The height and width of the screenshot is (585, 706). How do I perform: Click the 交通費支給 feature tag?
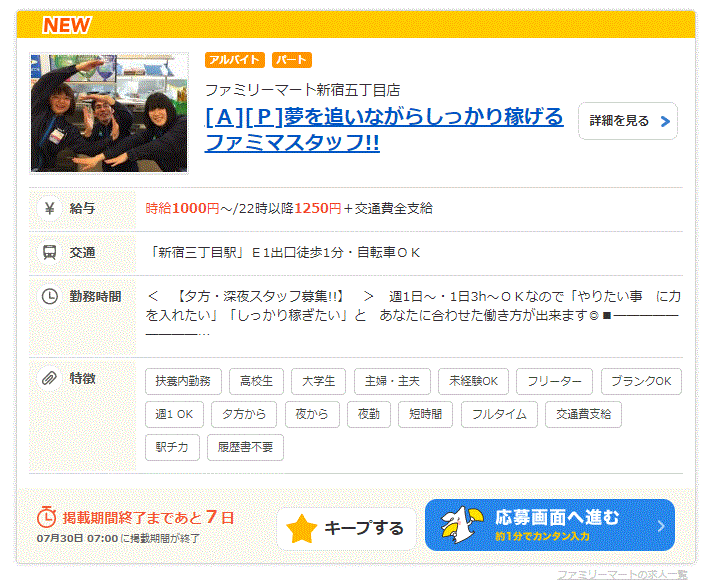pyautogui.click(x=583, y=414)
